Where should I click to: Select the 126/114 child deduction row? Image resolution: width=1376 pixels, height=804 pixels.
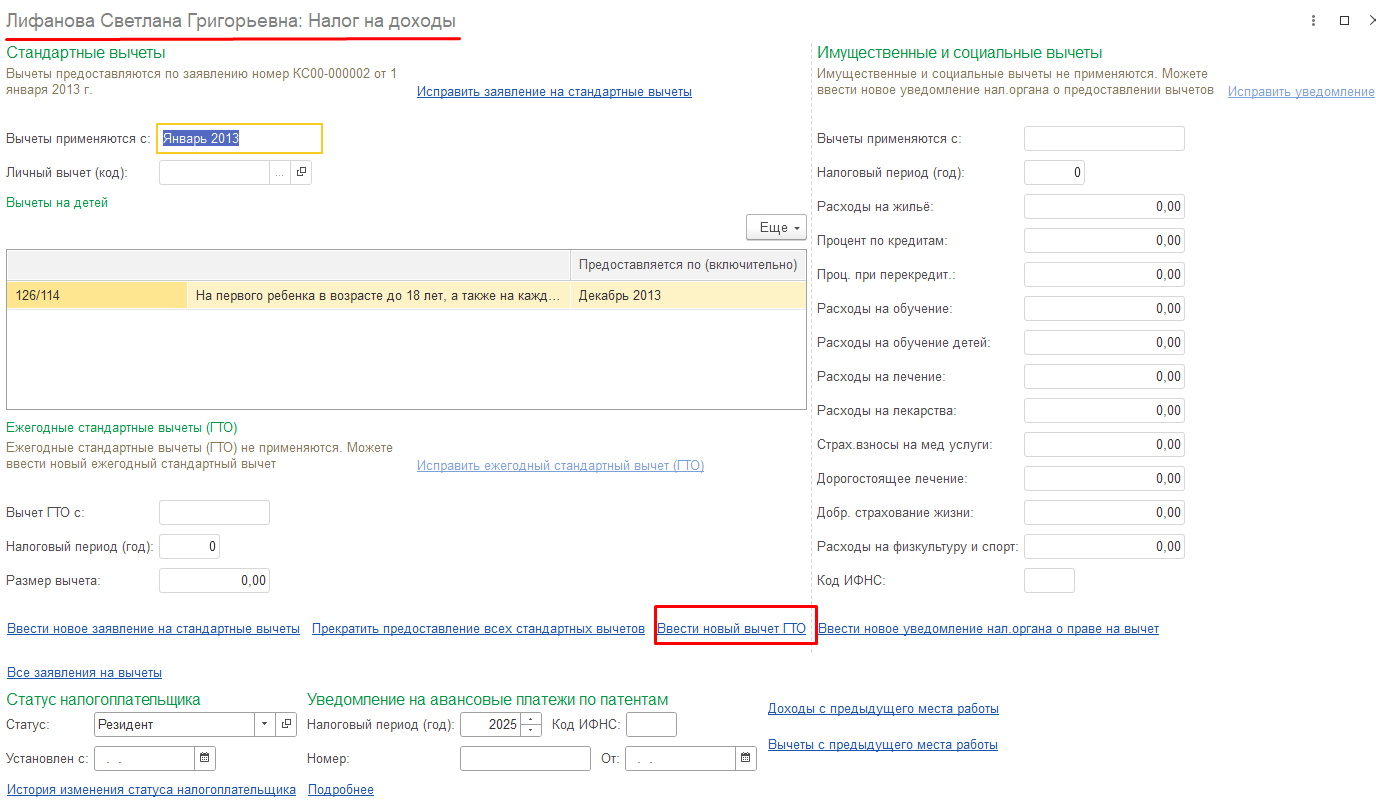pos(96,296)
